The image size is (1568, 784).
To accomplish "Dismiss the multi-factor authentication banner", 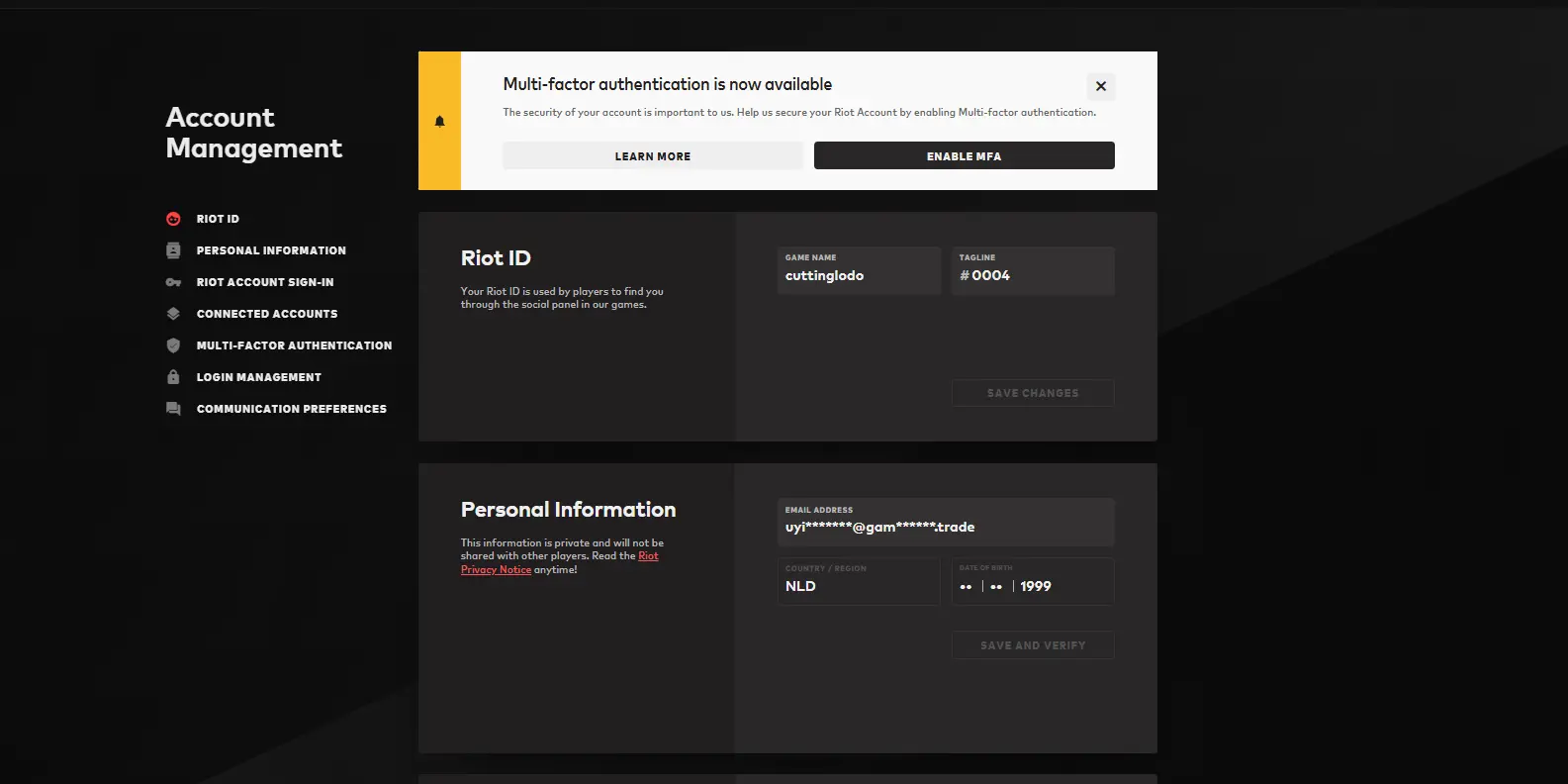I will (x=1100, y=86).
